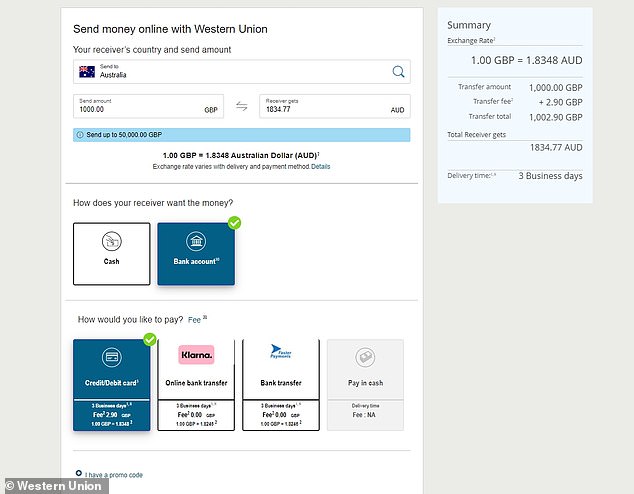Click the Credit/Debit card icon

pyautogui.click(x=112, y=357)
